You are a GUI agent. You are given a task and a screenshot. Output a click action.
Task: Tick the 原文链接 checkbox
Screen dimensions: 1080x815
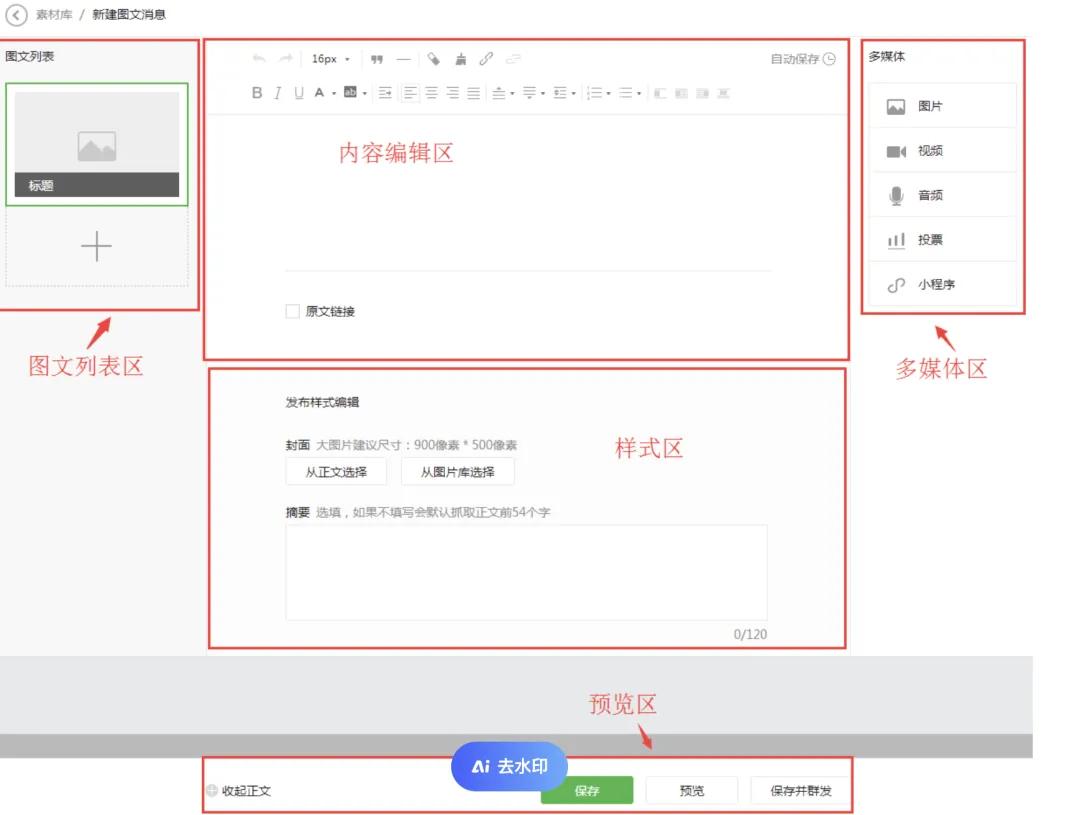[x=293, y=311]
